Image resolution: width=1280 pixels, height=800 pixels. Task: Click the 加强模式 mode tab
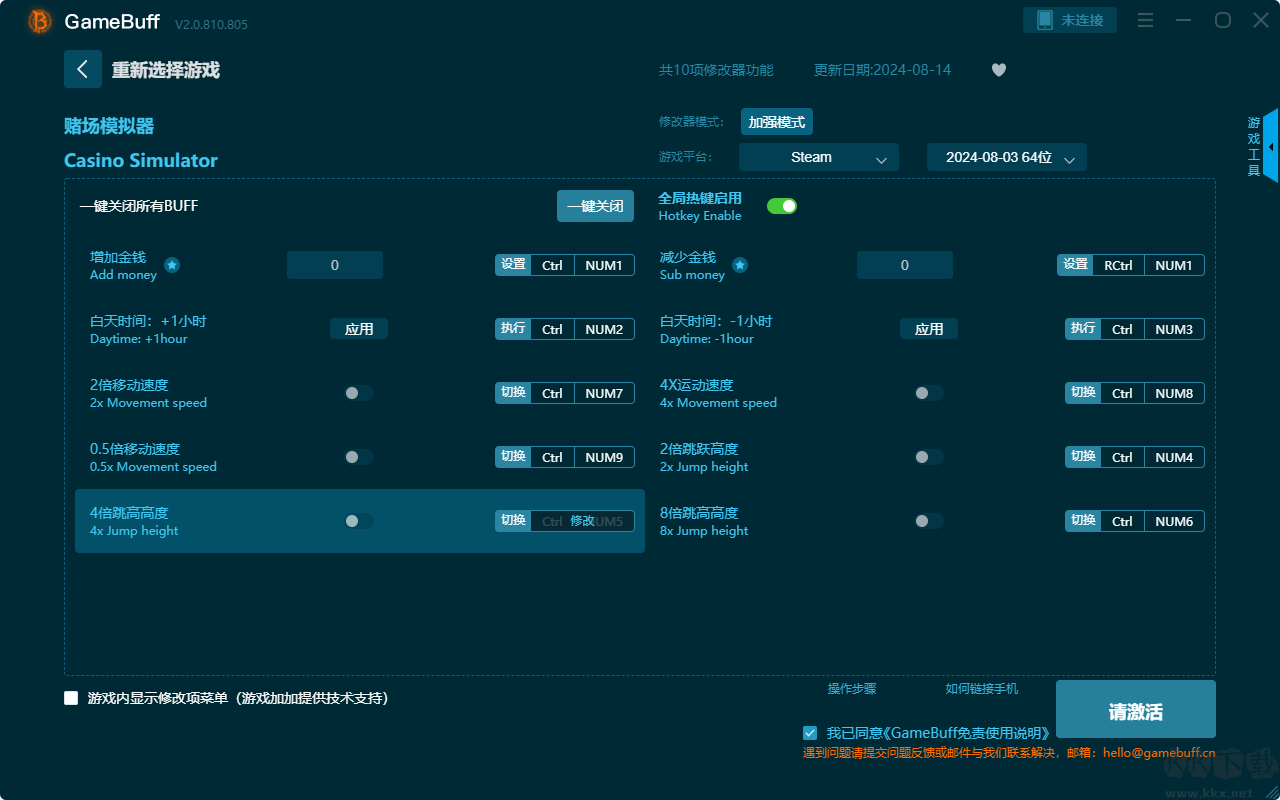point(776,122)
